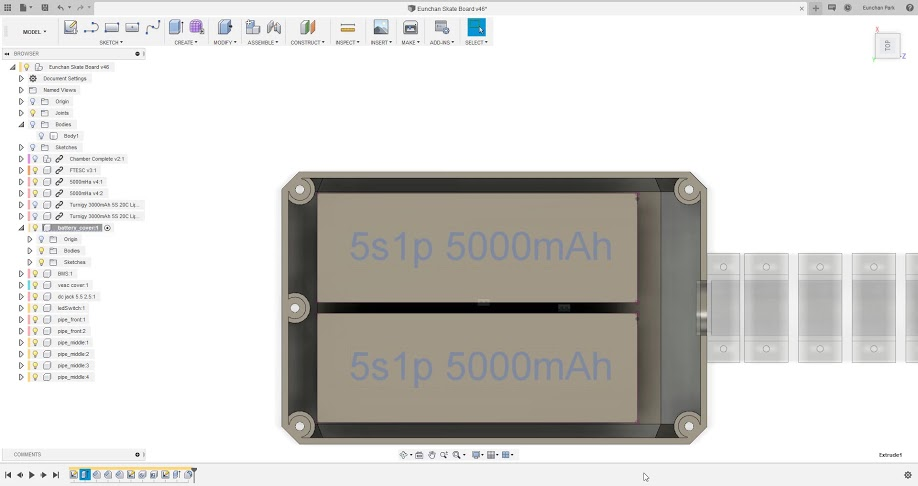Select the two-point Rectangle sketch tool

tap(111, 27)
